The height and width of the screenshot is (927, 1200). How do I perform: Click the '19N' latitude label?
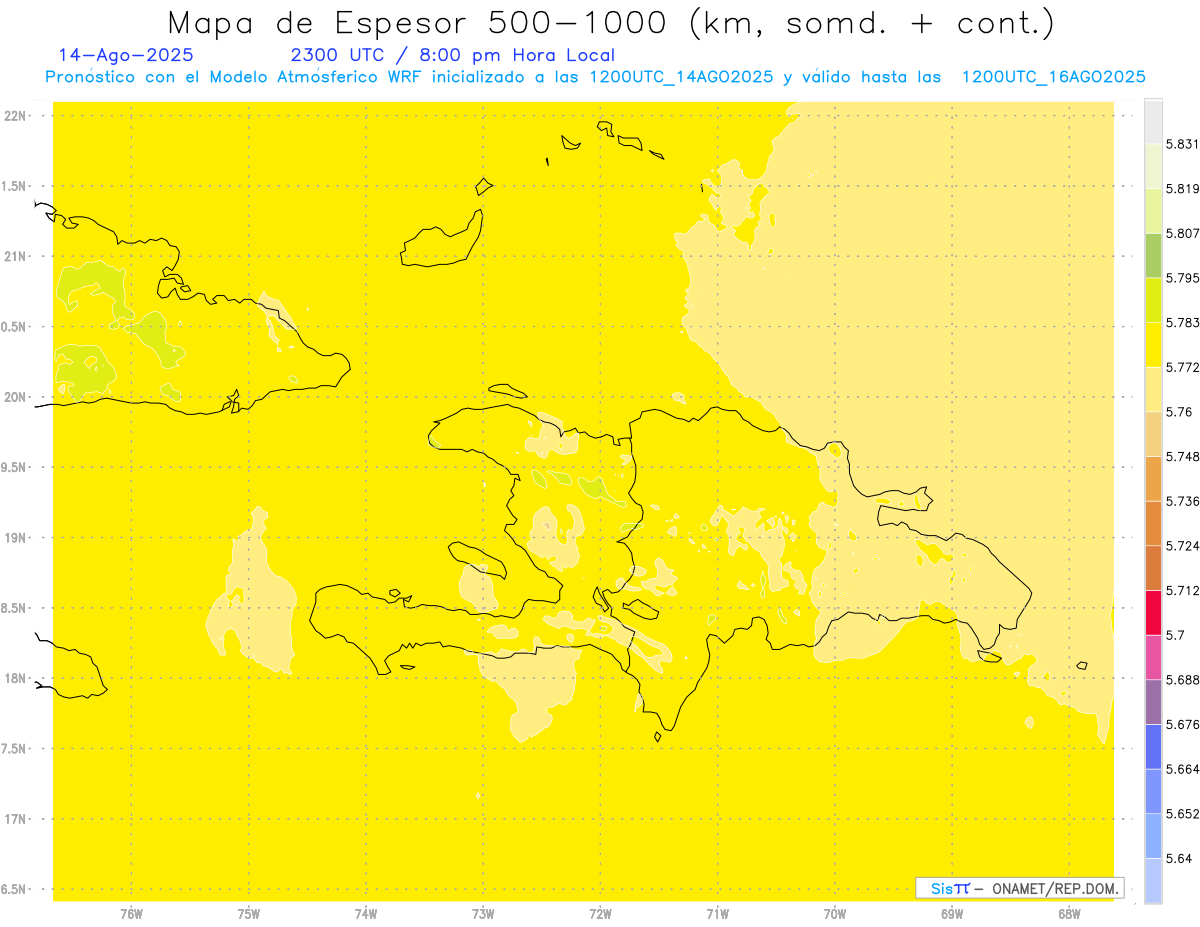pos(15,538)
